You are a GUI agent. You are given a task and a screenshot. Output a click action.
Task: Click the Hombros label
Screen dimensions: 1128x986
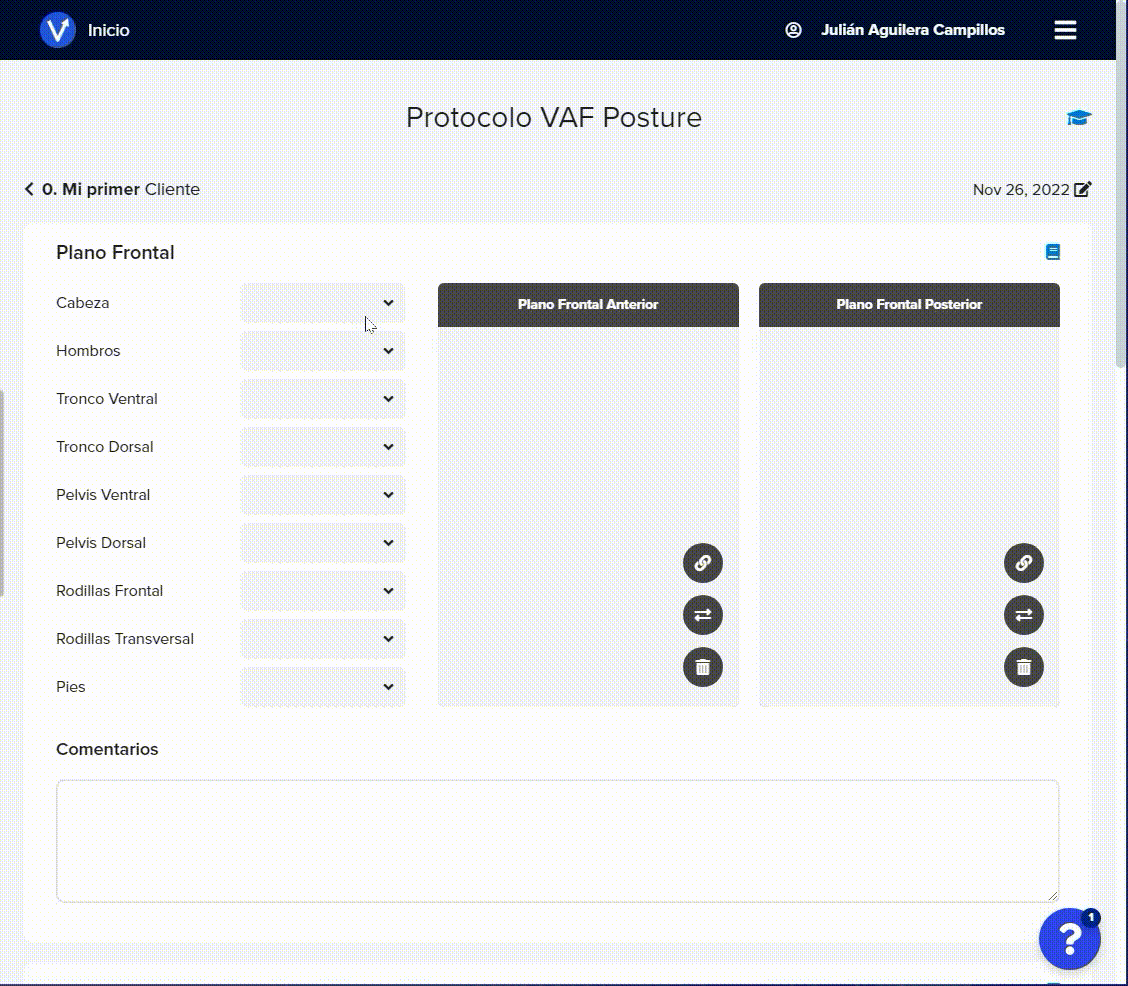[x=88, y=351]
